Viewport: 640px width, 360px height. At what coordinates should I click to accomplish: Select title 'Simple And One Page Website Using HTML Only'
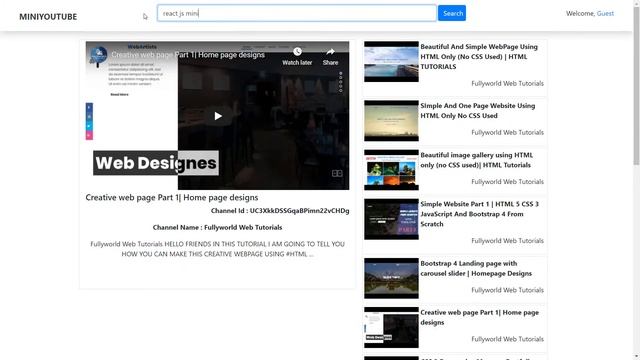coord(478,111)
